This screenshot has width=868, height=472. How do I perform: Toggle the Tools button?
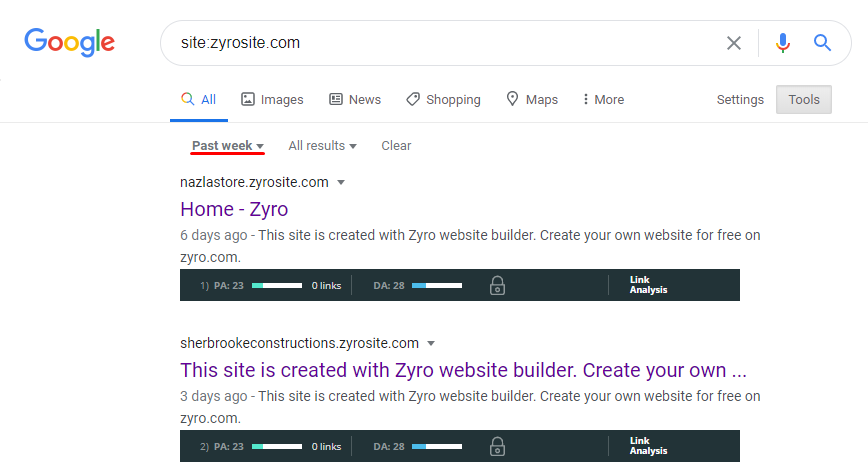[x=803, y=100]
